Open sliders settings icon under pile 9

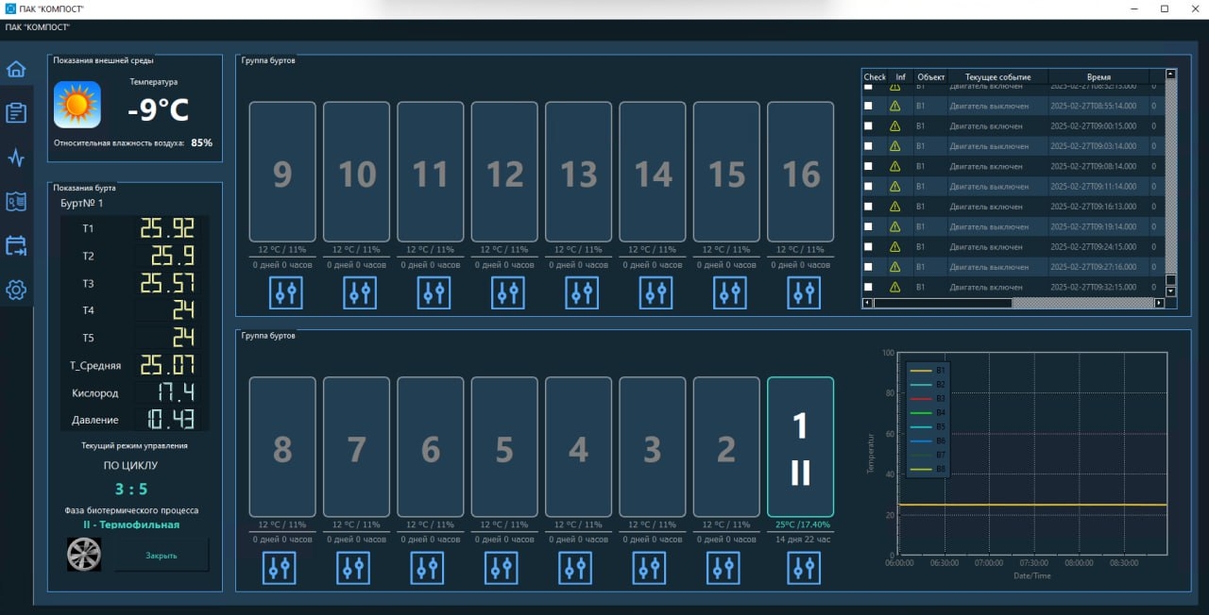pos(286,293)
